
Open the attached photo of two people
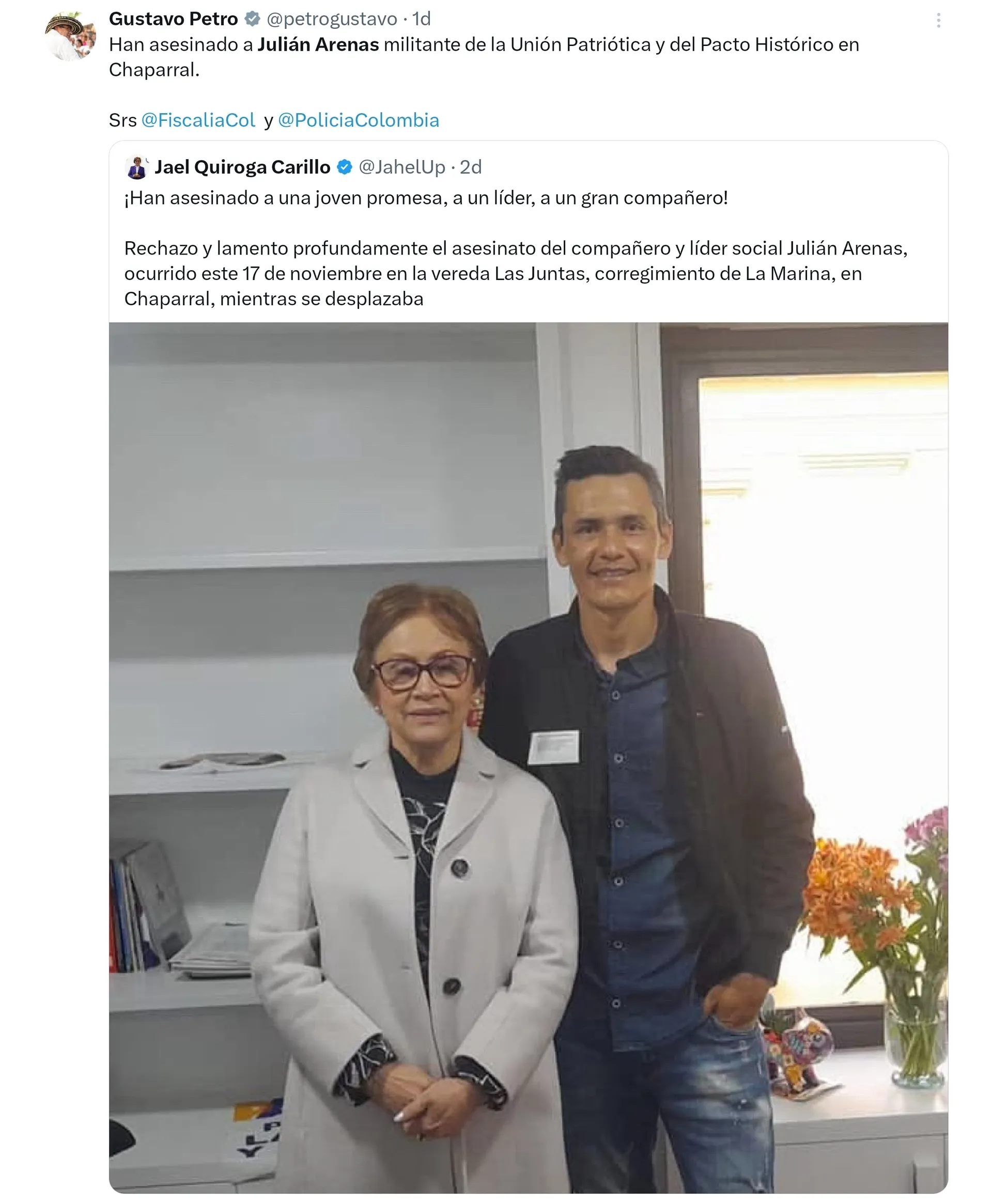tap(529, 757)
